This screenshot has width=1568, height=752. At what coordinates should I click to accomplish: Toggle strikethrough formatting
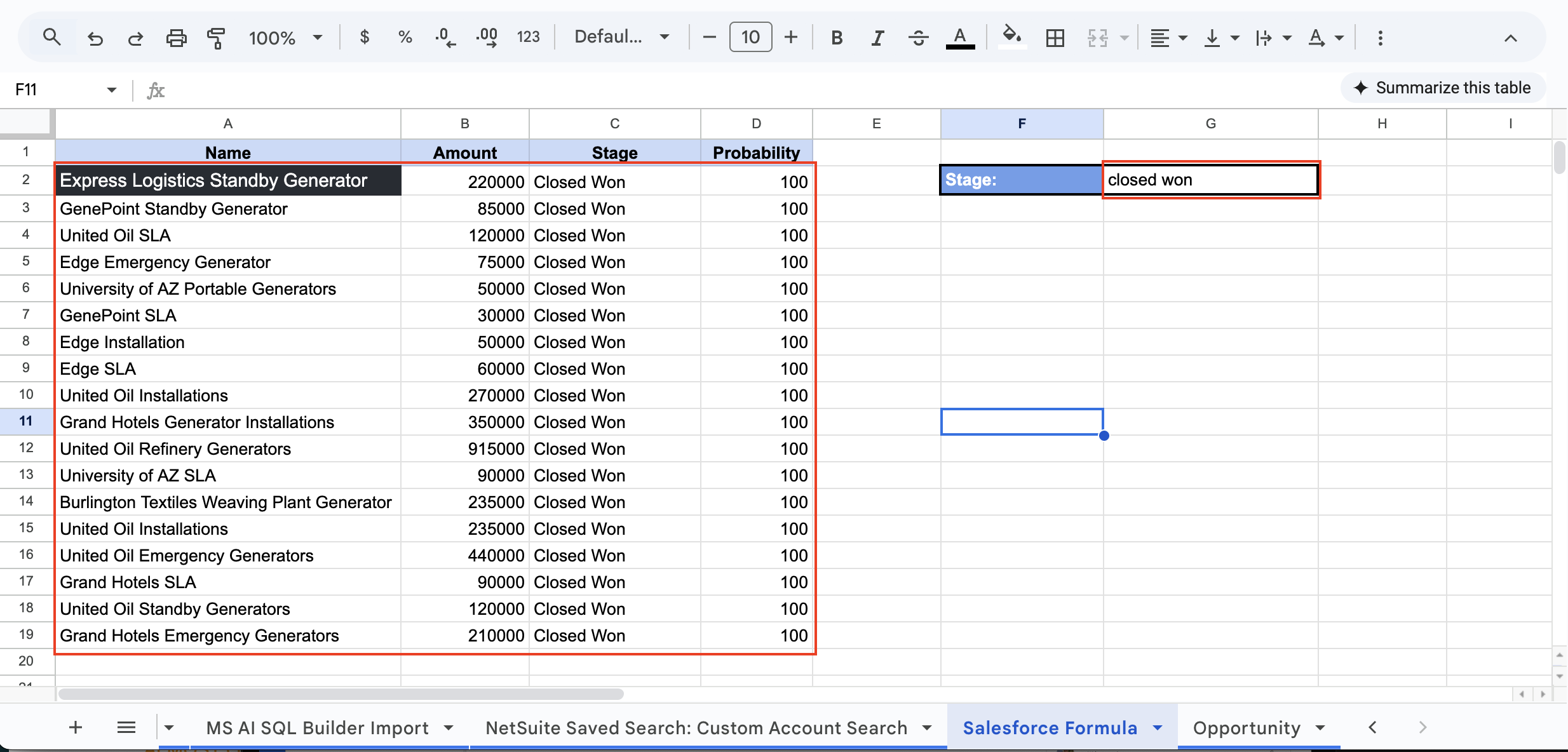tap(917, 37)
